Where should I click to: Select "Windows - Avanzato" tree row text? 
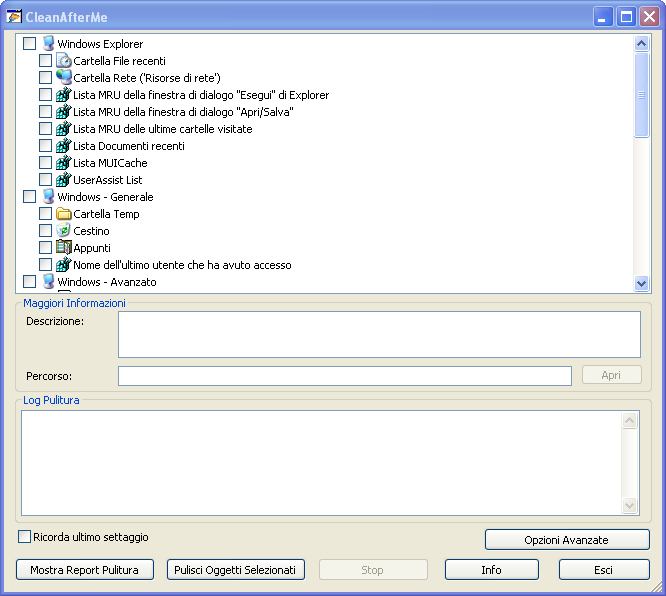107,282
